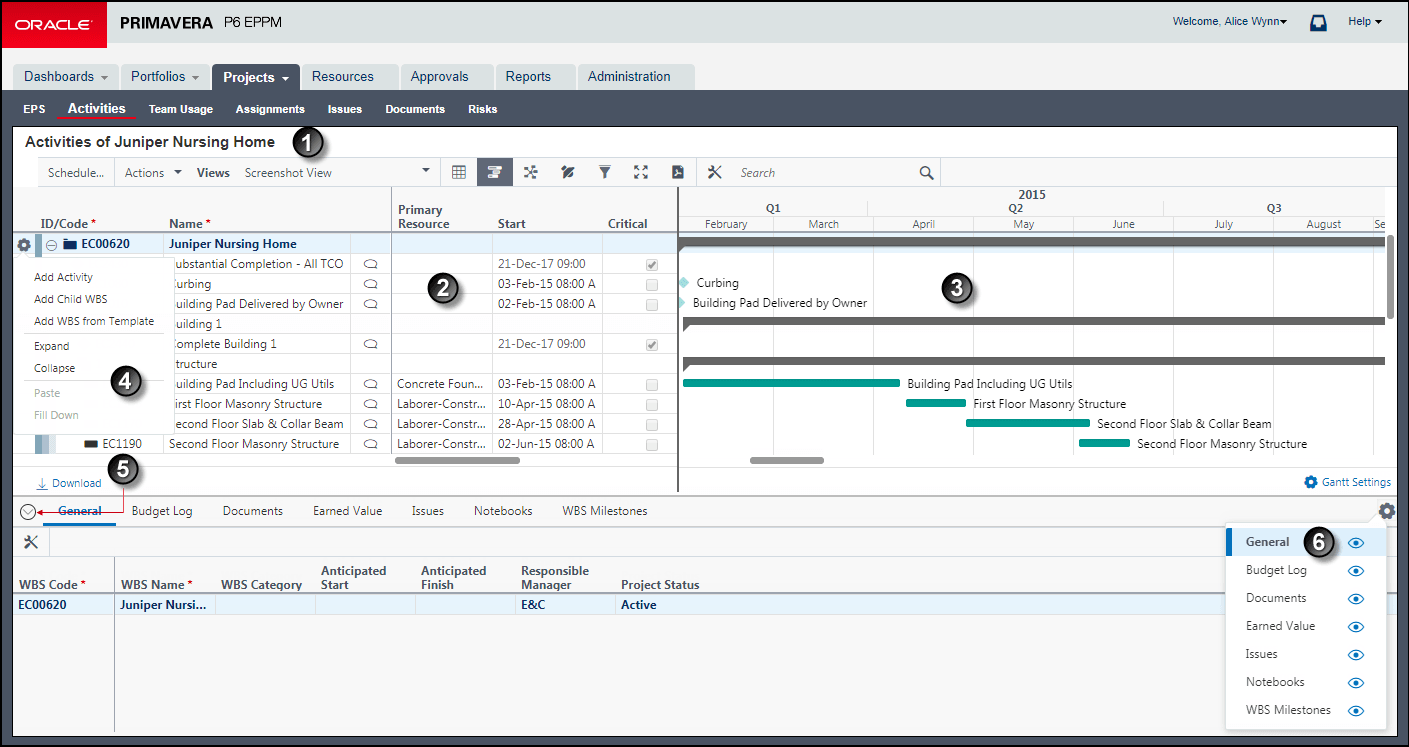Click the detail panel settings gear icon

tap(1386, 511)
